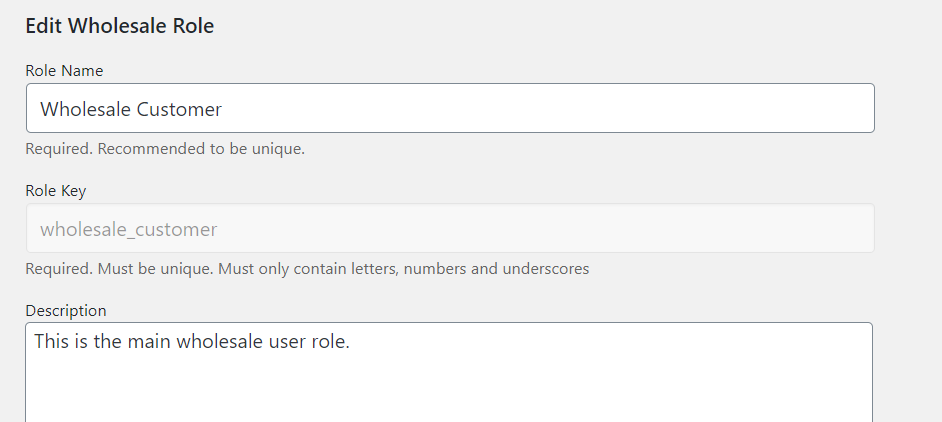Click the "Edit Wholesale Role" heading
This screenshot has width=942, height=422.
(x=119, y=26)
